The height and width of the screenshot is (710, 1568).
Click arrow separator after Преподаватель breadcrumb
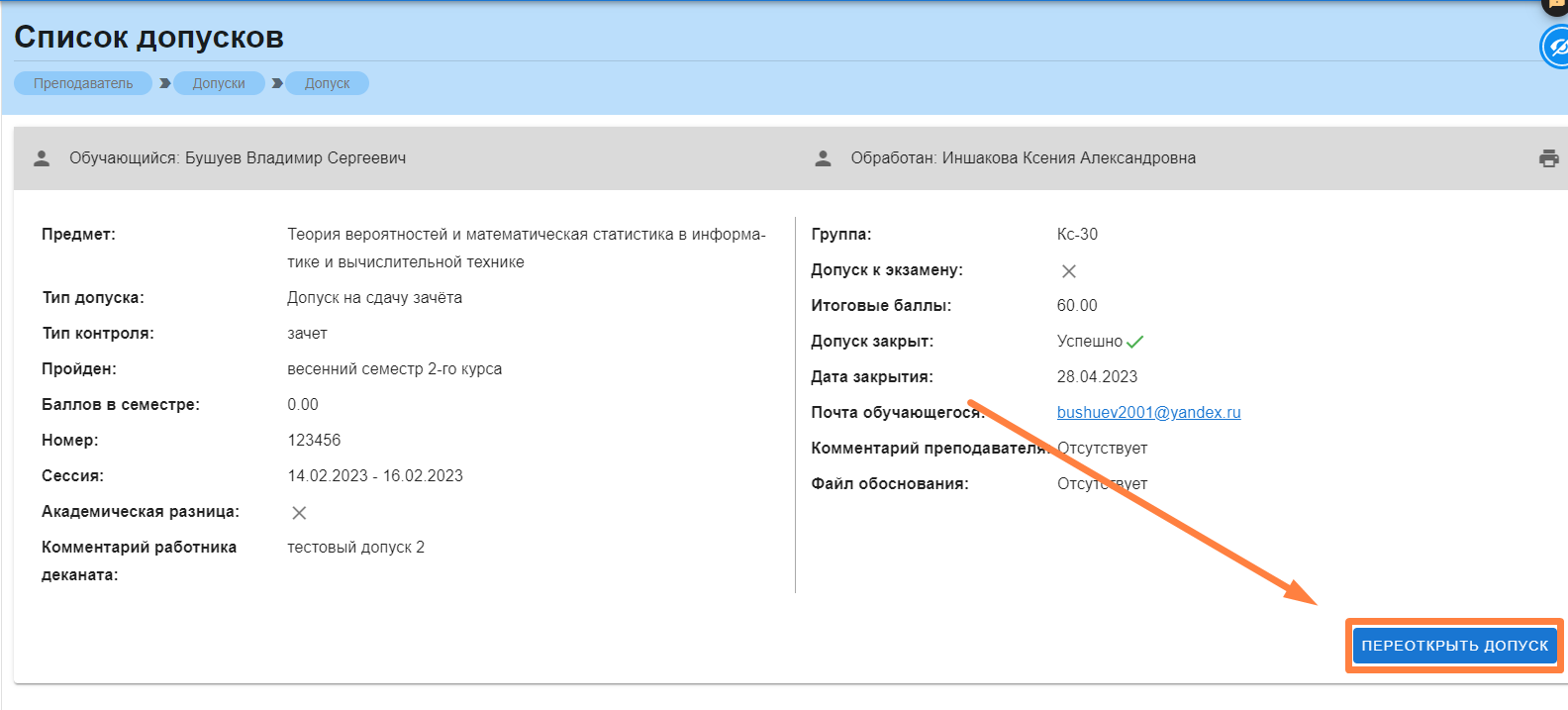(x=164, y=83)
